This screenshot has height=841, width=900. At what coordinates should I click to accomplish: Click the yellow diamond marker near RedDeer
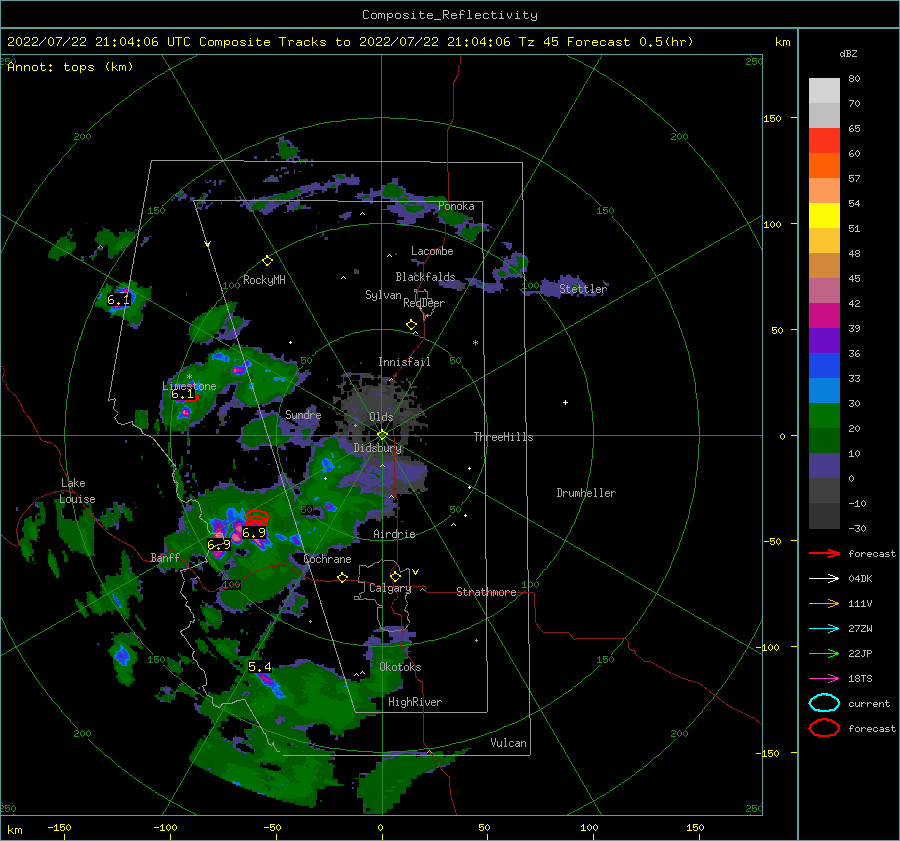pyautogui.click(x=411, y=325)
